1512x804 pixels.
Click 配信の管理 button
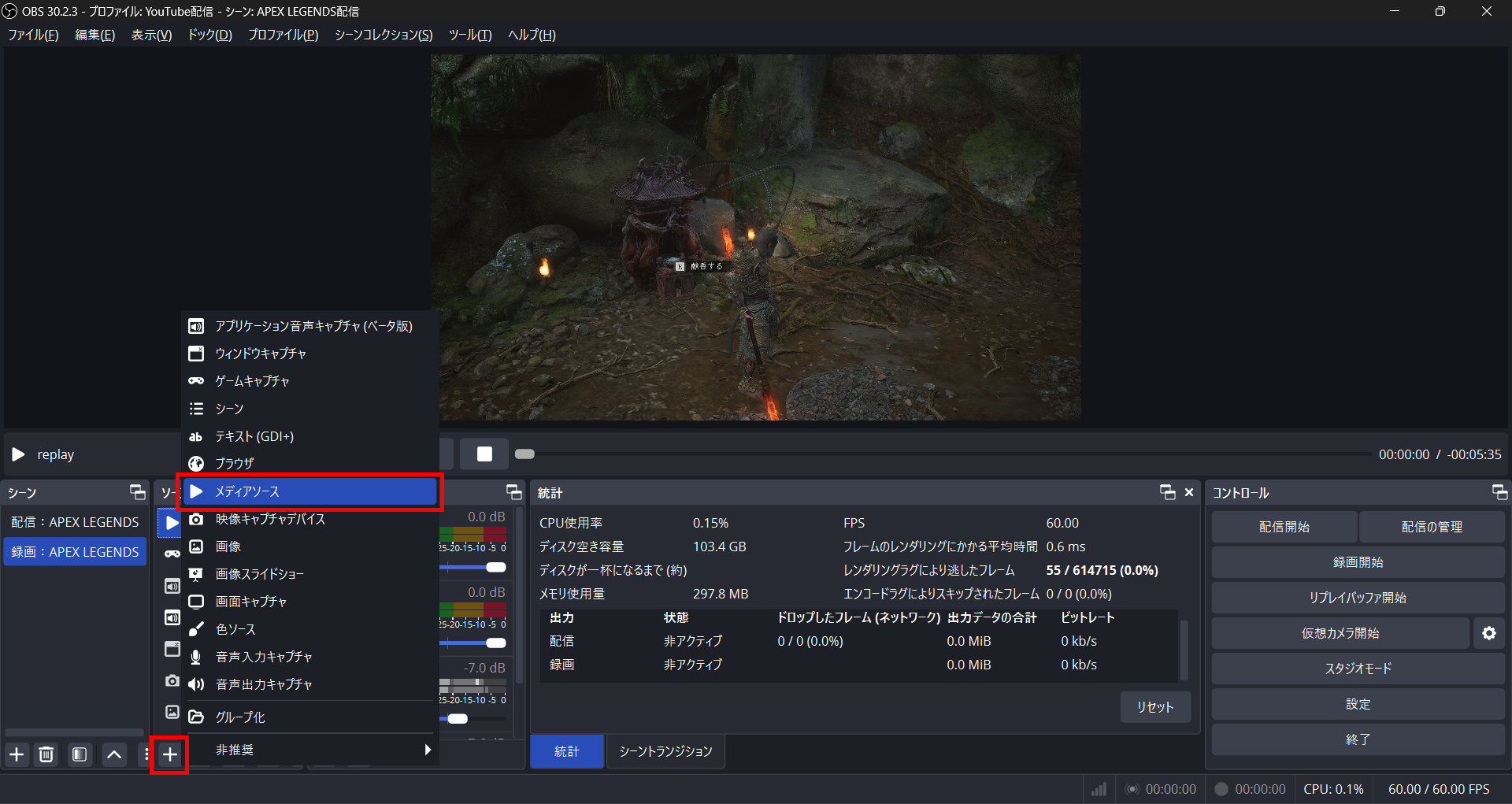pos(1432,527)
